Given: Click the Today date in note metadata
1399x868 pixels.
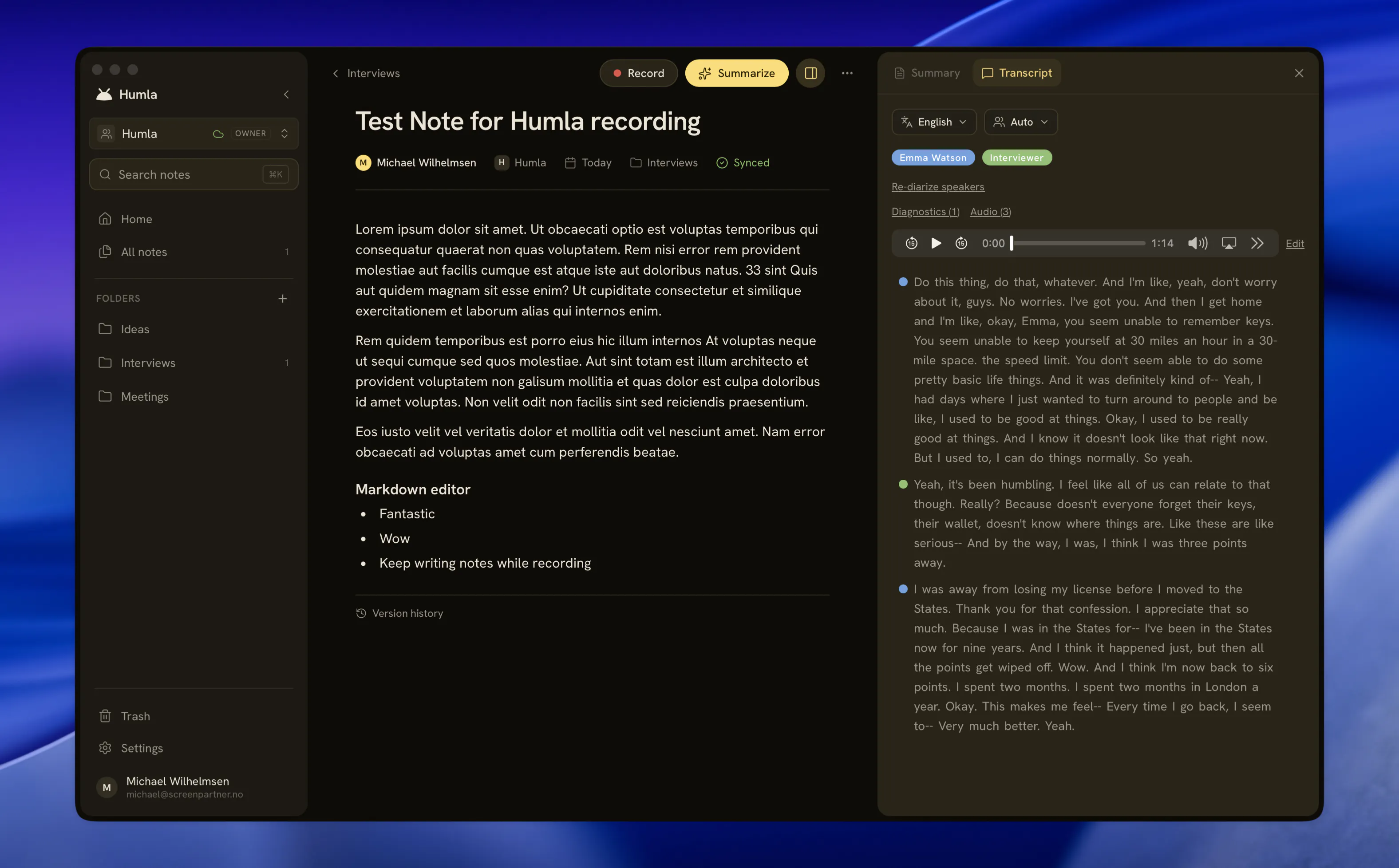Looking at the screenshot, I should click(x=588, y=162).
